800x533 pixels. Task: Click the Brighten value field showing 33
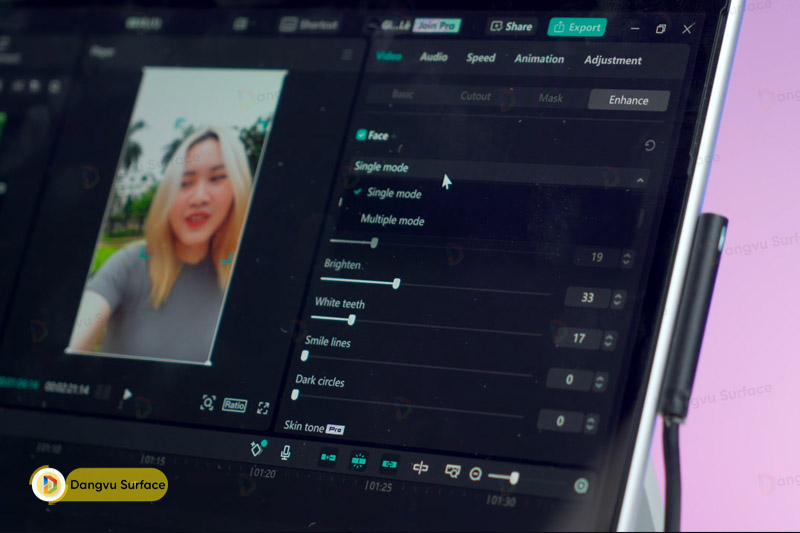(587, 297)
